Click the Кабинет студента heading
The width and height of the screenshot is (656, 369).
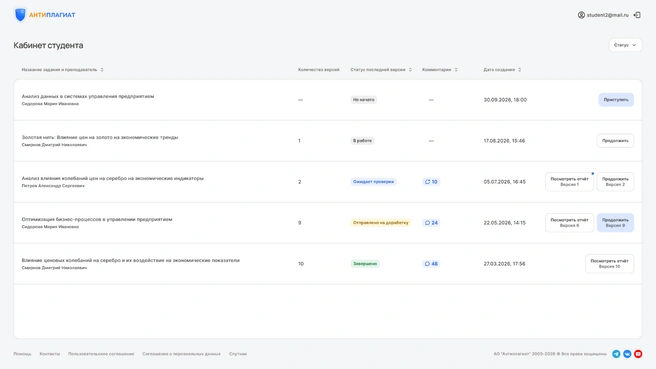(48, 45)
